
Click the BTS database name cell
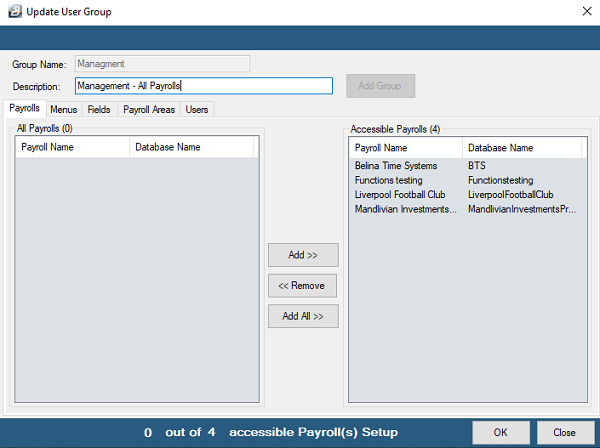(477, 166)
